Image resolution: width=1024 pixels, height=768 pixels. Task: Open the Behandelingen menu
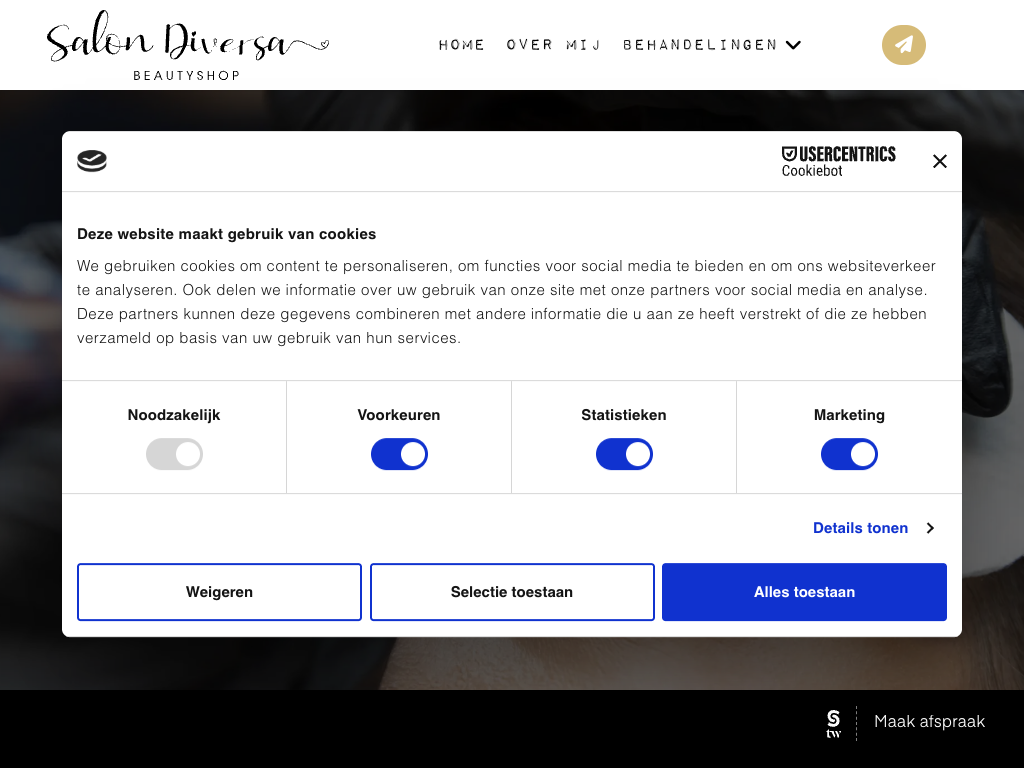pos(700,45)
